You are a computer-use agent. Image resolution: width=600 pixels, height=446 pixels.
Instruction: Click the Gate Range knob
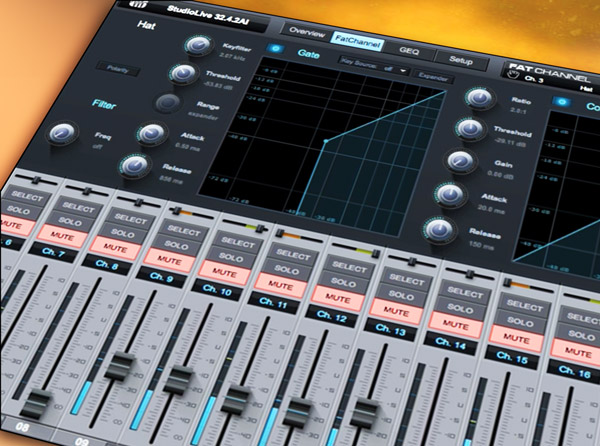coord(168,102)
